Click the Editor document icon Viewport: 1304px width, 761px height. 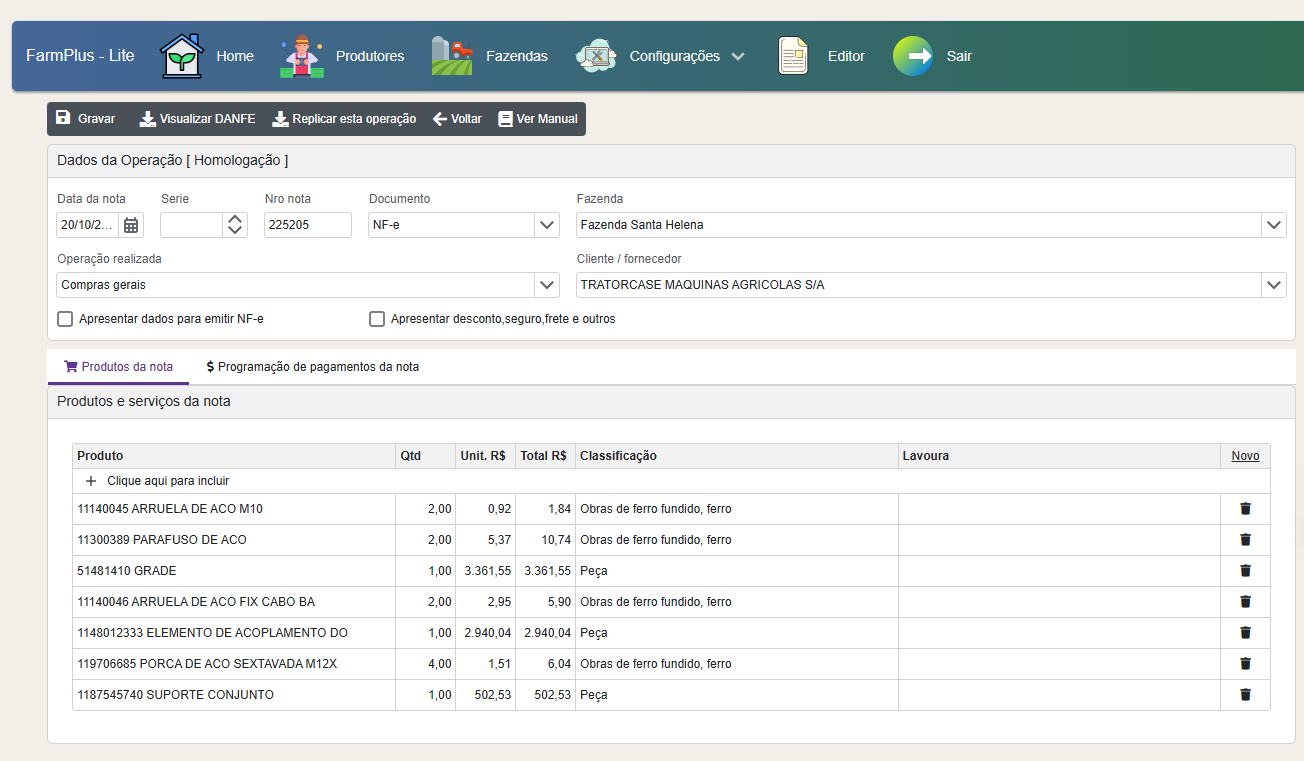tap(793, 56)
